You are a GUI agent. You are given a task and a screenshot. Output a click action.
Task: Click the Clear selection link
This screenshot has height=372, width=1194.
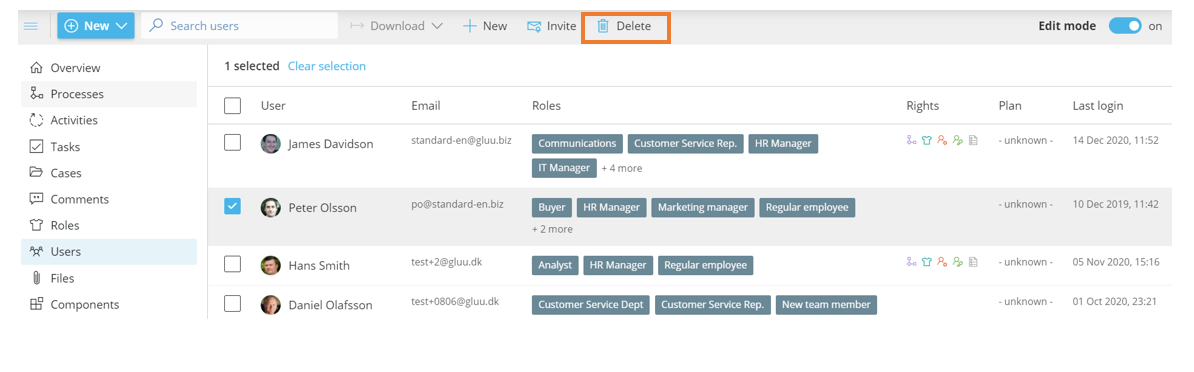[x=327, y=66]
